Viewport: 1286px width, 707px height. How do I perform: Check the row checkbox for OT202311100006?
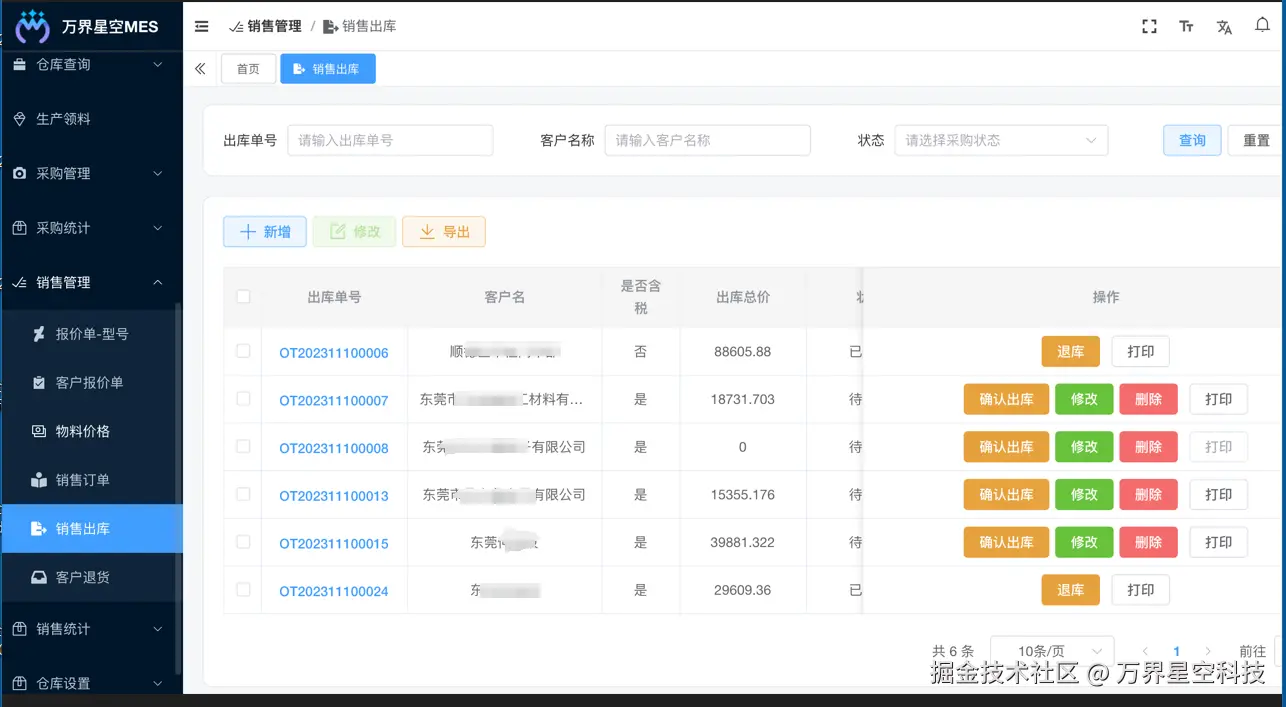click(x=241, y=351)
